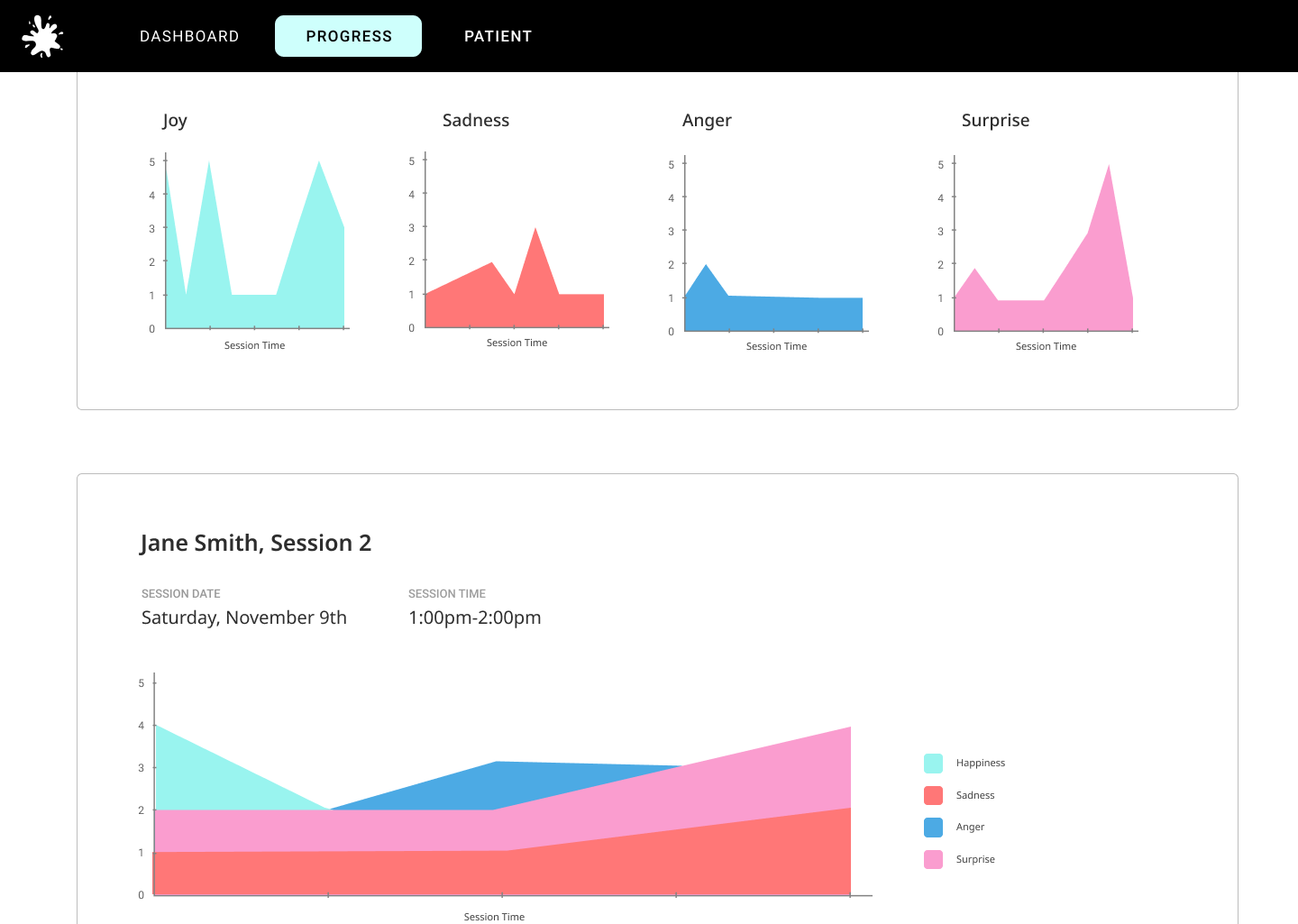Open the Anger area chart
The height and width of the screenshot is (924, 1298).
point(769,253)
